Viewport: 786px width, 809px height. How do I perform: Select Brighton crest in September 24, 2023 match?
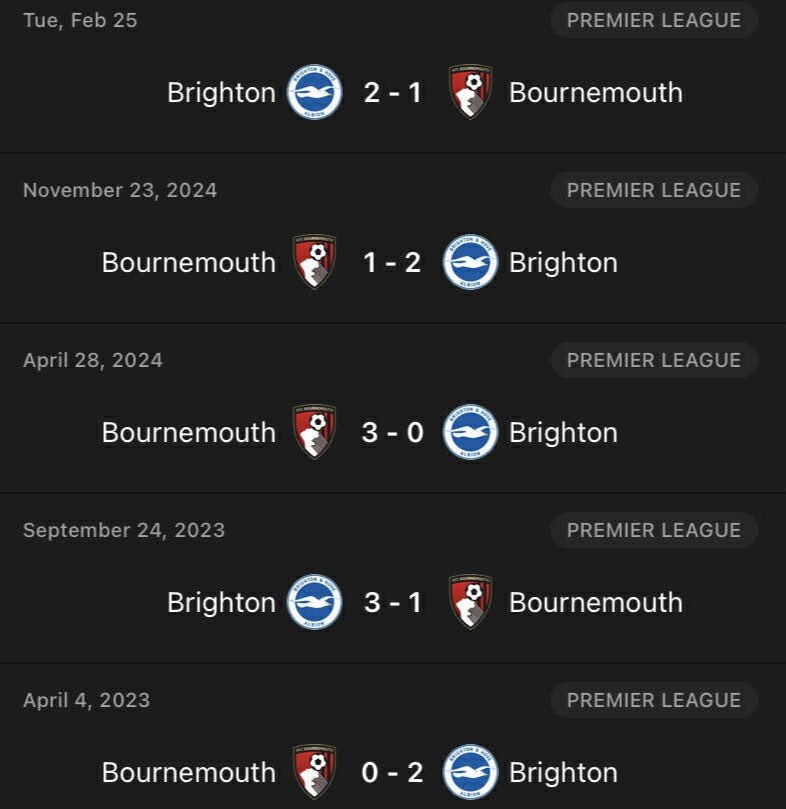point(315,602)
